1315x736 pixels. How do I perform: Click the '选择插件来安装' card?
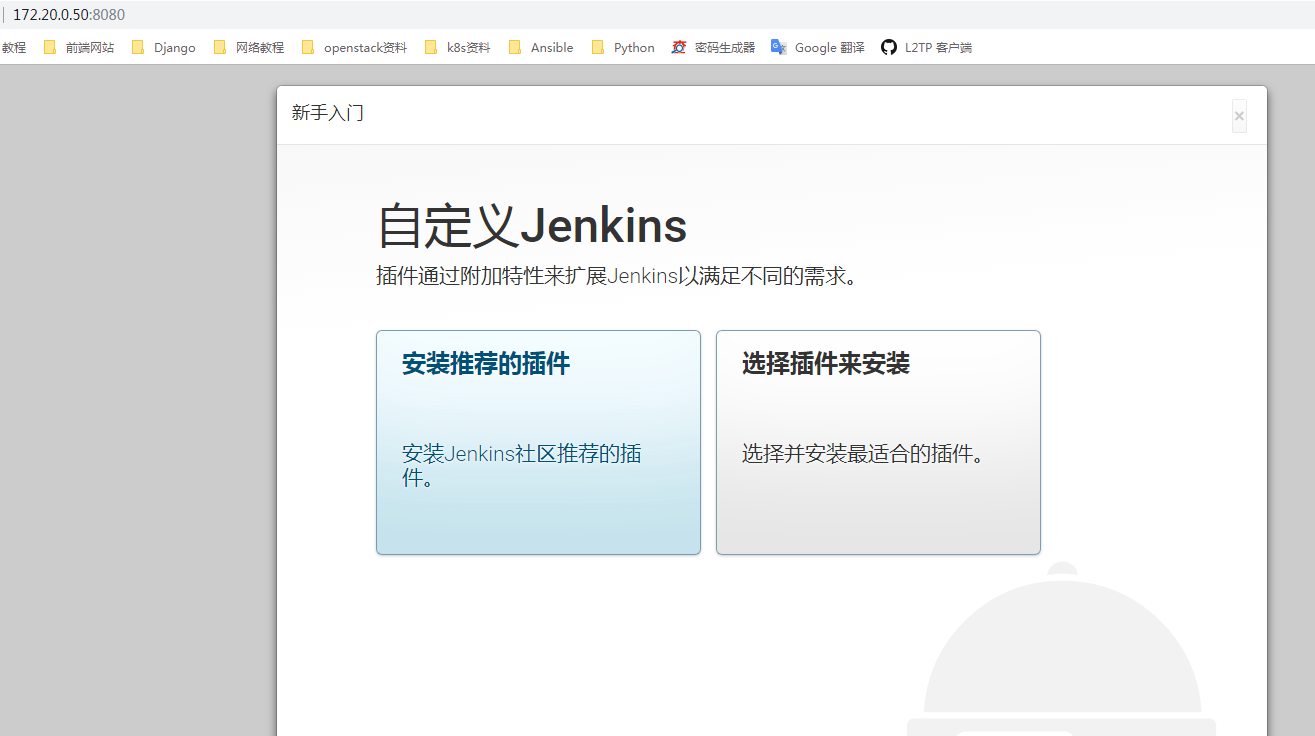click(x=878, y=442)
